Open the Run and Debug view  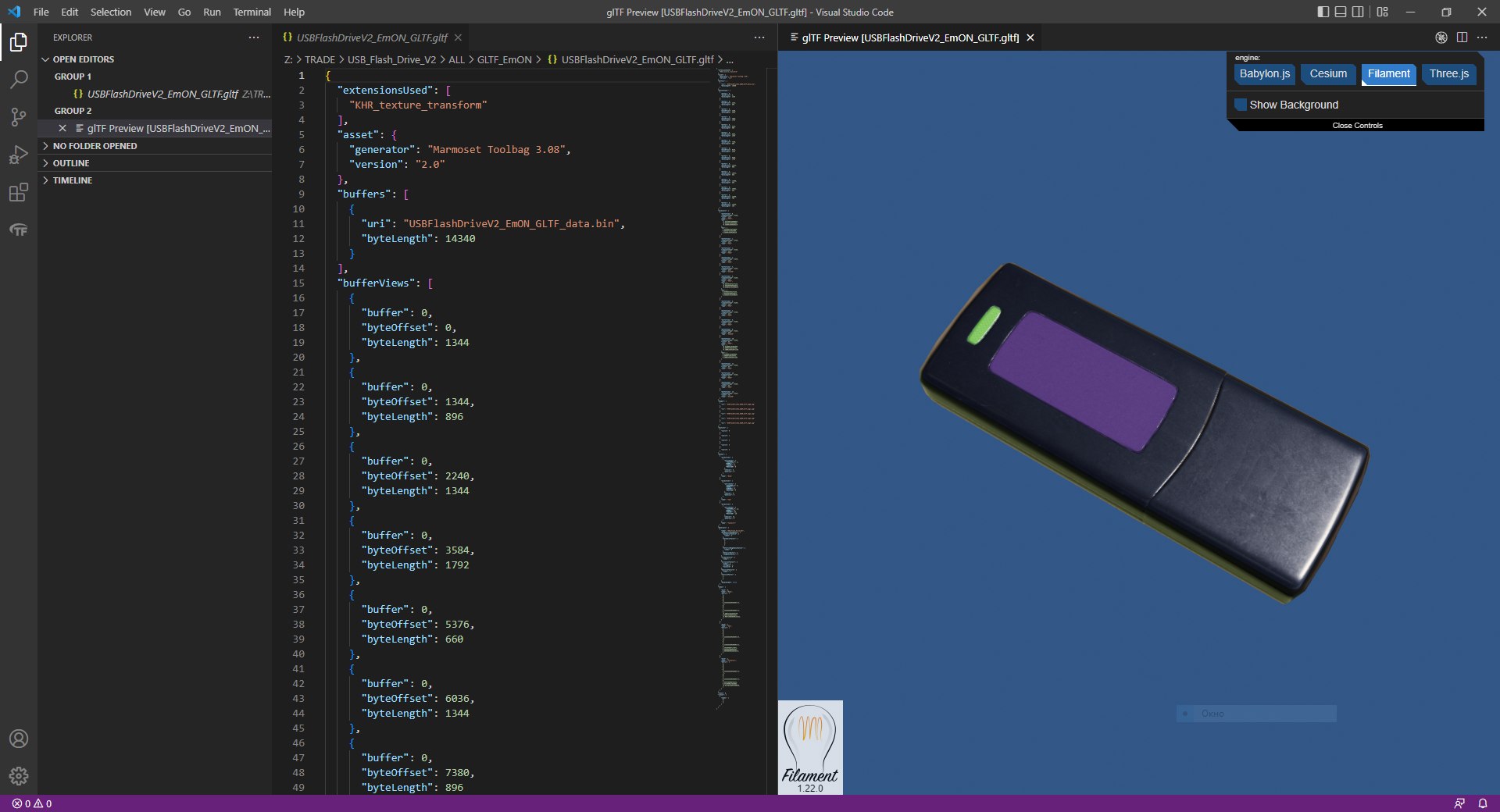[x=19, y=155]
